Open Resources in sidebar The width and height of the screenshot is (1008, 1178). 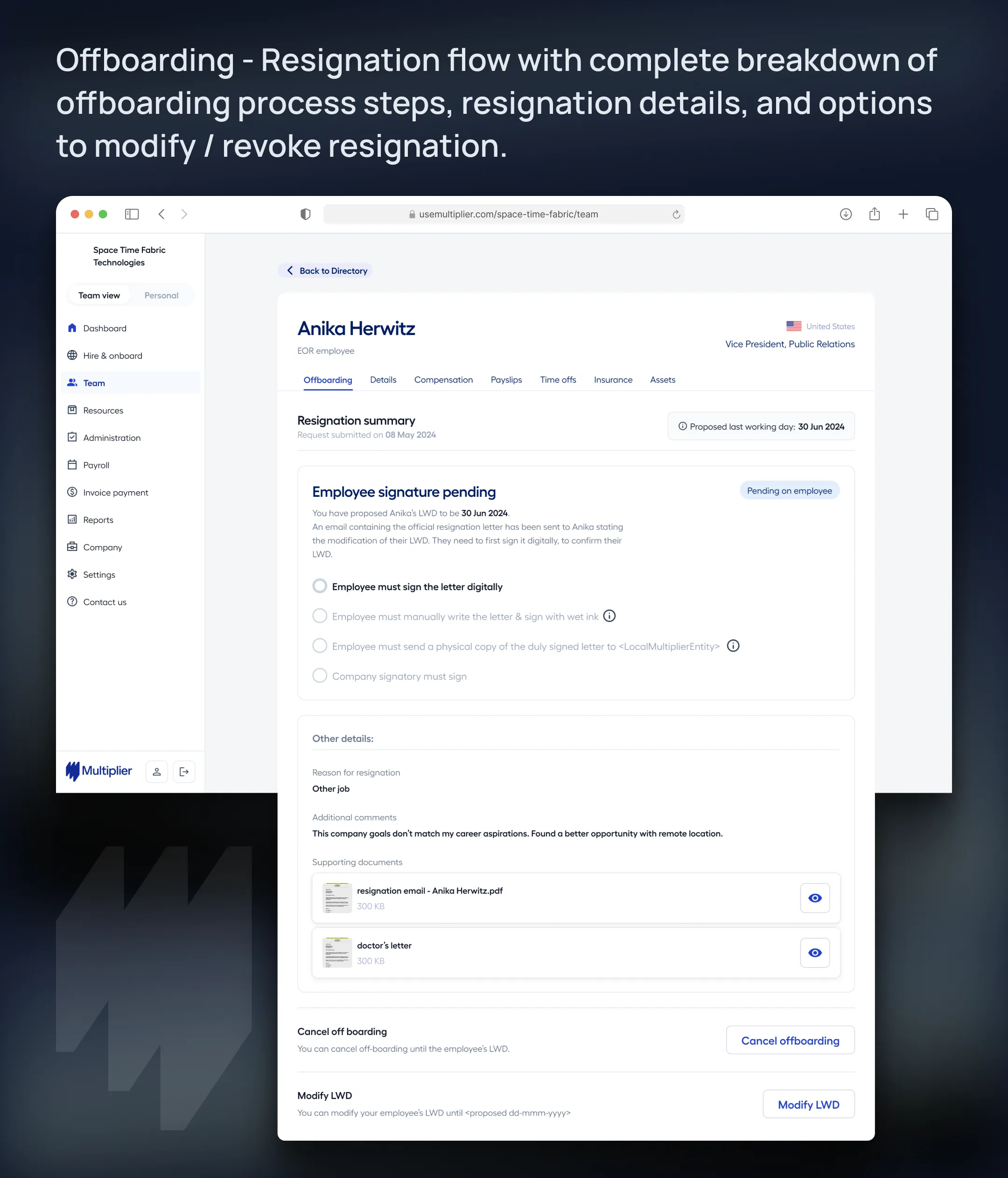(130, 410)
